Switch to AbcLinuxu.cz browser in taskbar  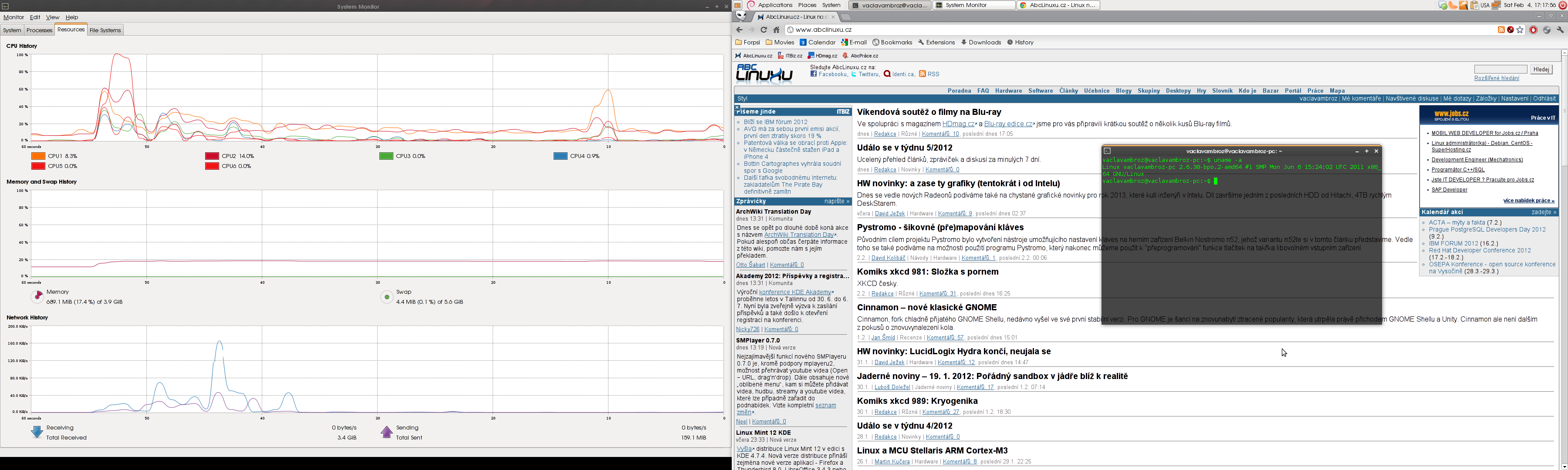[1058, 5]
